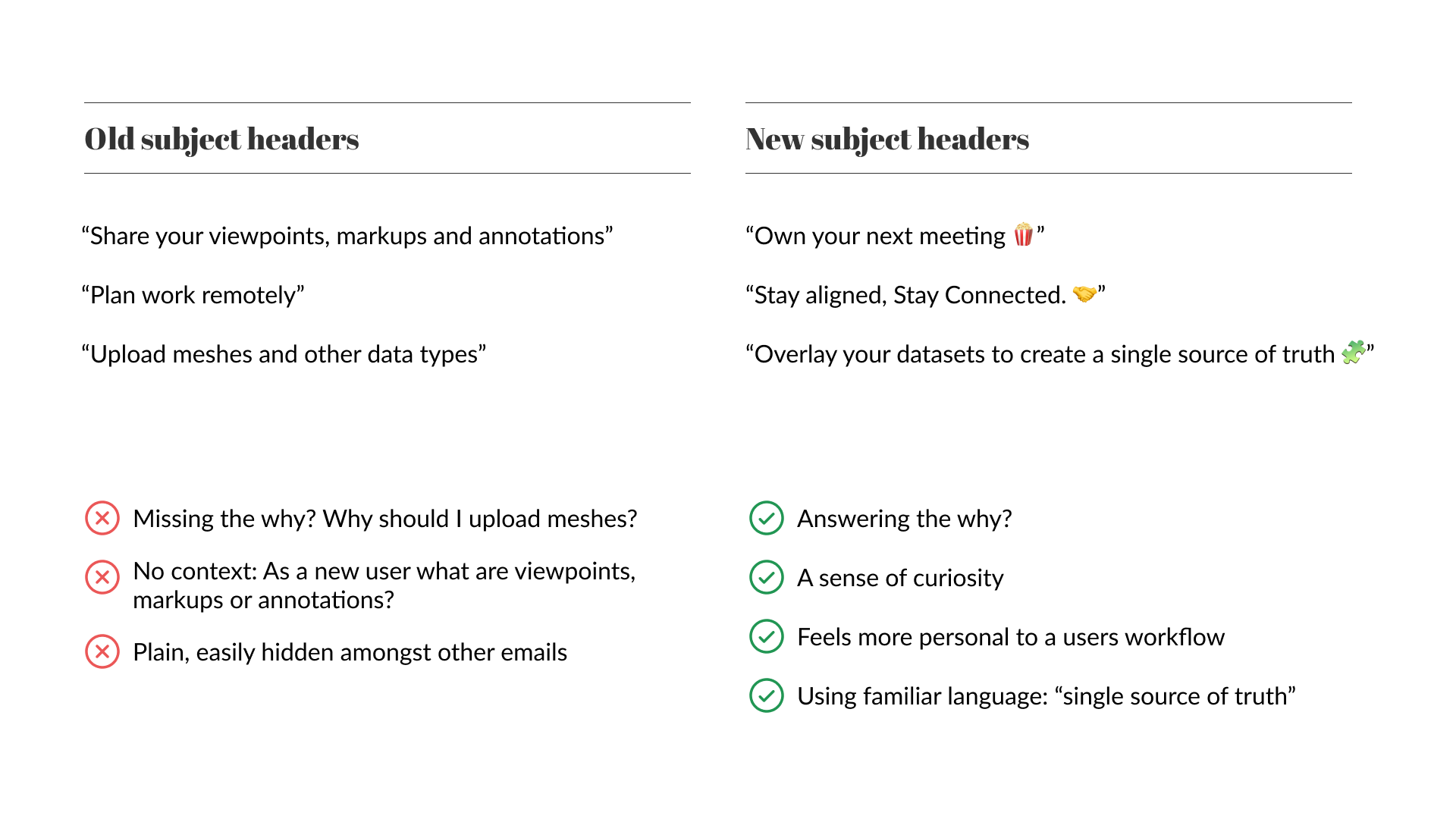Screen dimensions: 1456x819
Task: Click the puzzle piece emoji after 'source of truth'
Action: [1354, 353]
